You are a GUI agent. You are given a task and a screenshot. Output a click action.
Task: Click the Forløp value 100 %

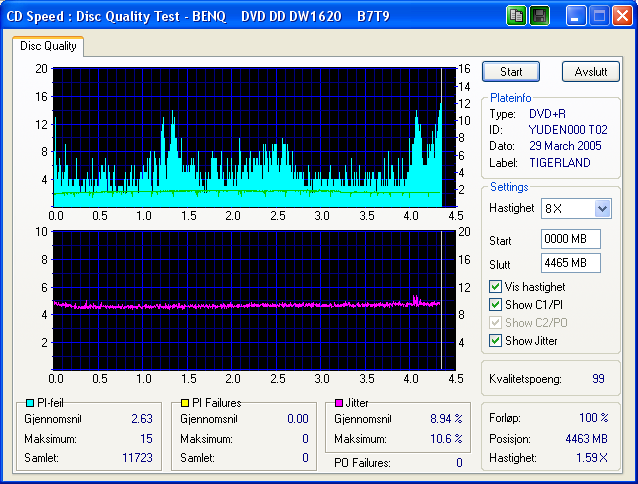(594, 418)
